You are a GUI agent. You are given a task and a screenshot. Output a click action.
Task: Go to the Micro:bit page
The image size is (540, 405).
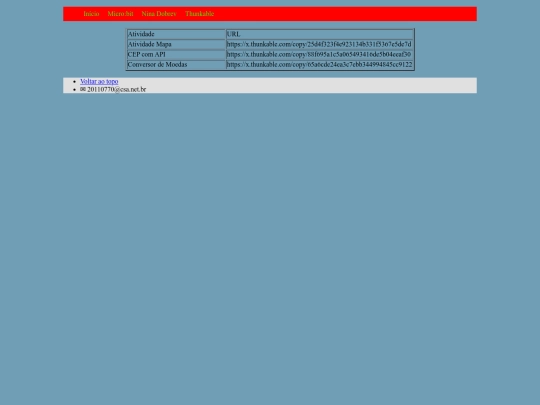click(x=120, y=14)
